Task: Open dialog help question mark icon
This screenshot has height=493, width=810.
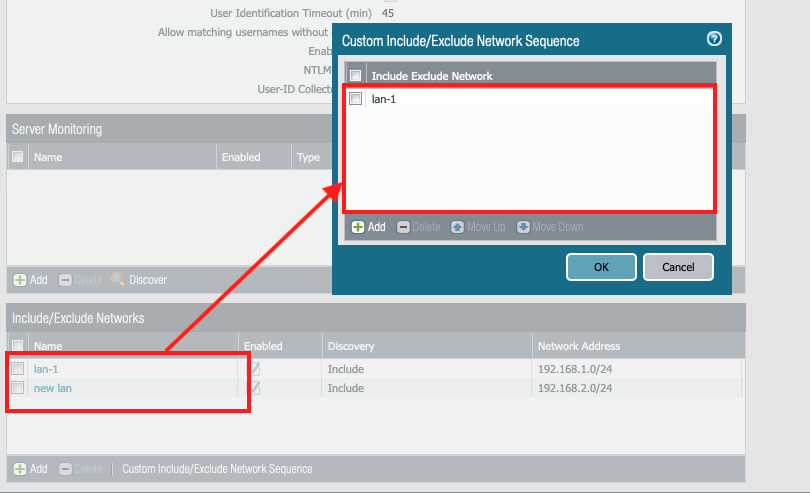Action: click(714, 39)
